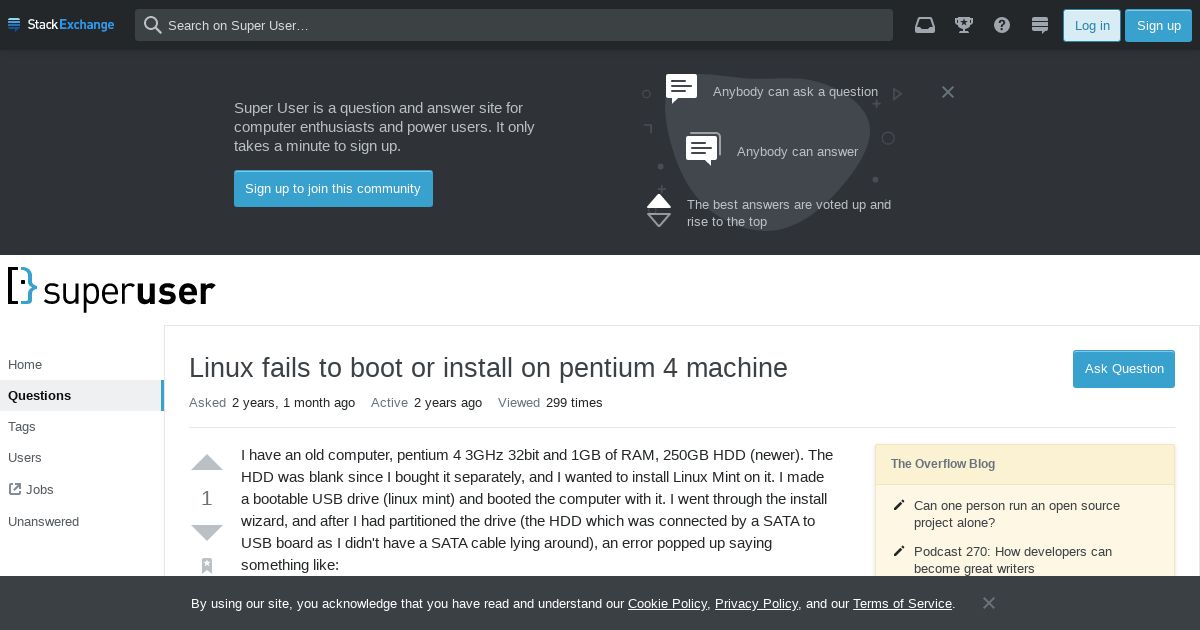Open Podcast 270 blog post link
This screenshot has width=1200, height=630.
(x=1013, y=560)
